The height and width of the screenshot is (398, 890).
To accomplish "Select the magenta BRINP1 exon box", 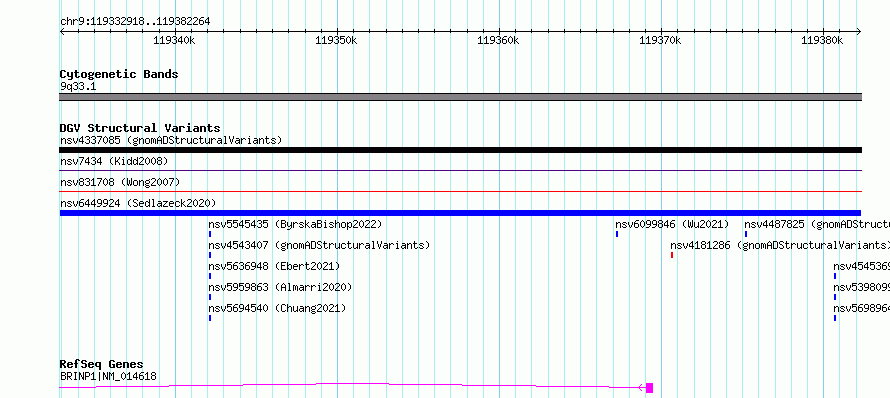I will coord(650,388).
